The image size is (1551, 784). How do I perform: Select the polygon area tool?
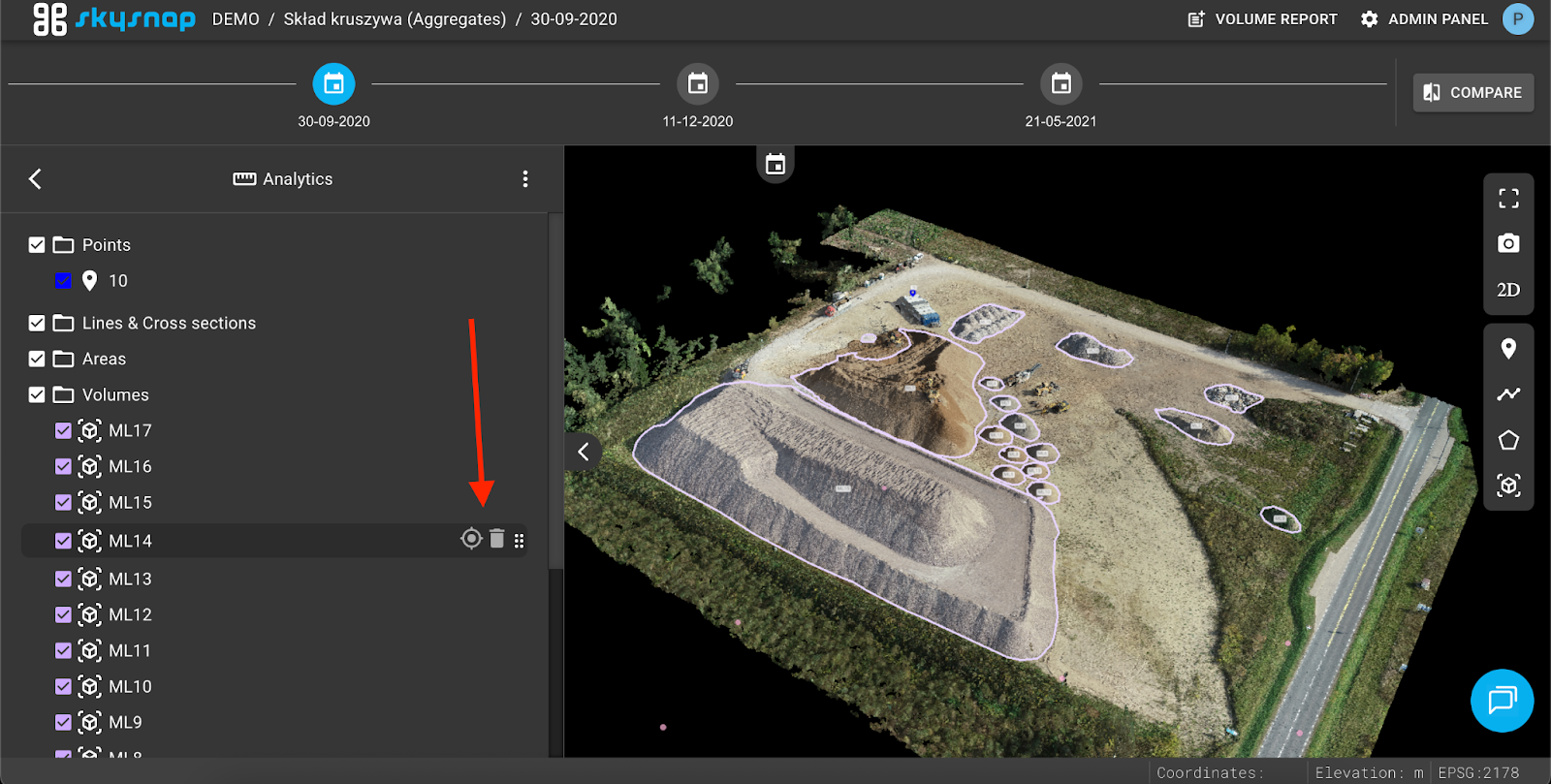click(x=1508, y=440)
